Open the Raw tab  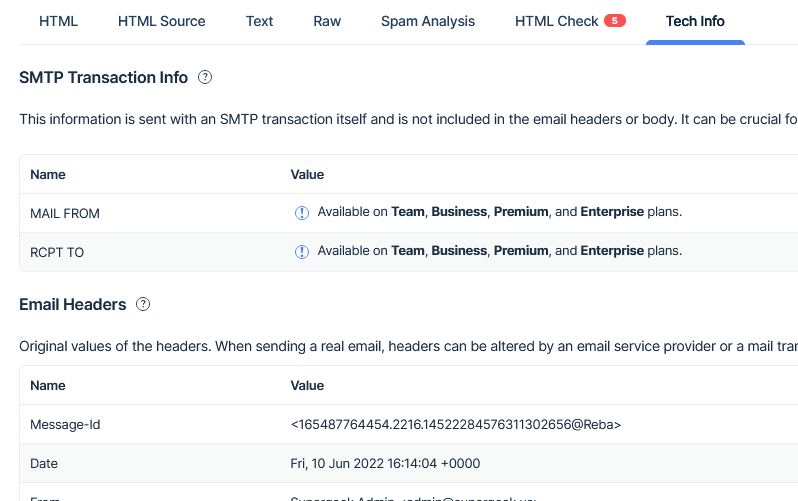pos(327,21)
